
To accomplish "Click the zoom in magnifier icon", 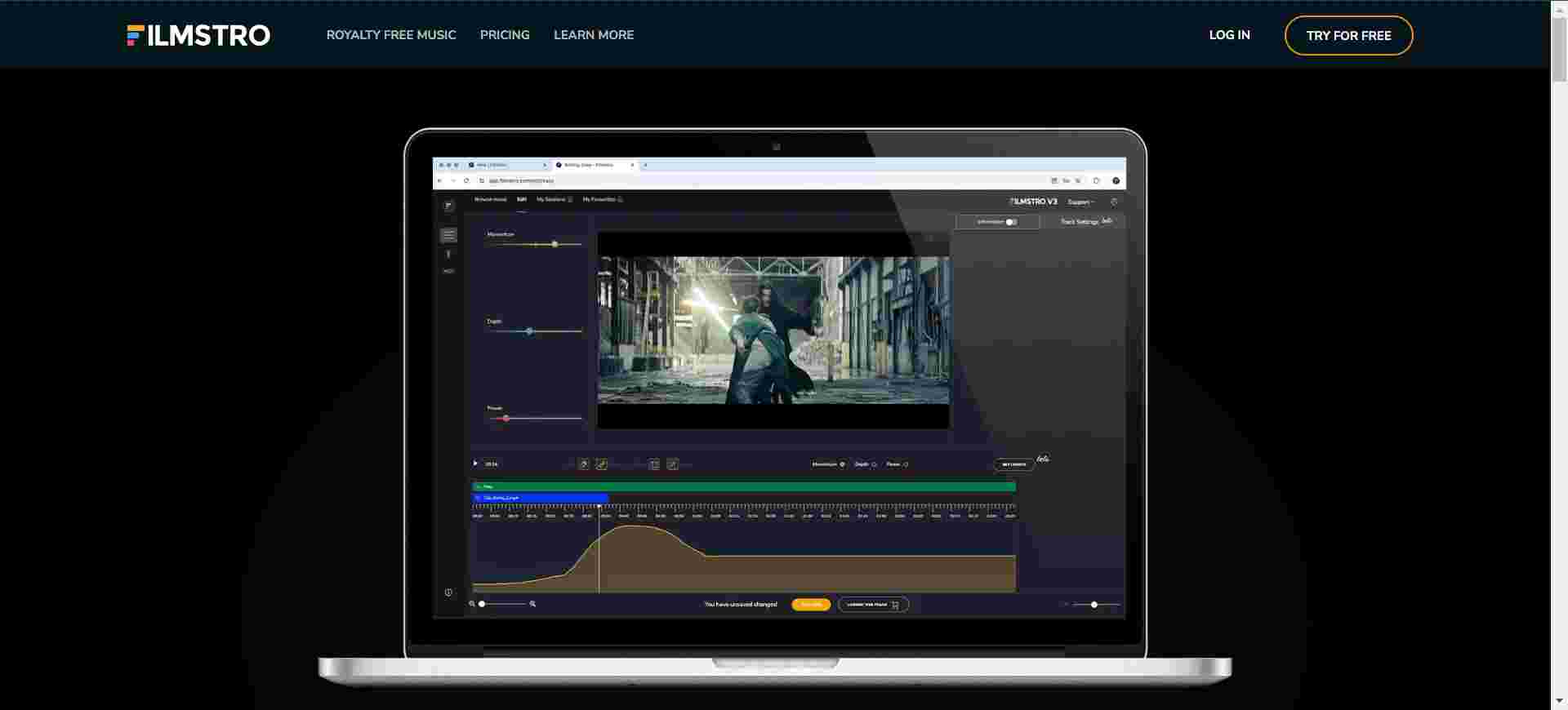I will pos(532,604).
